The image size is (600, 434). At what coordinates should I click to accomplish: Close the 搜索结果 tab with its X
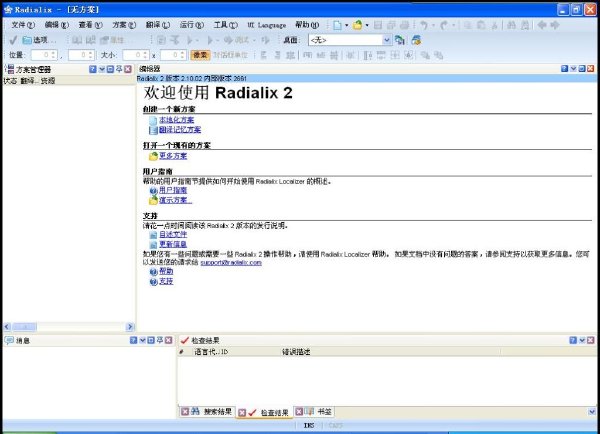(x=185, y=411)
